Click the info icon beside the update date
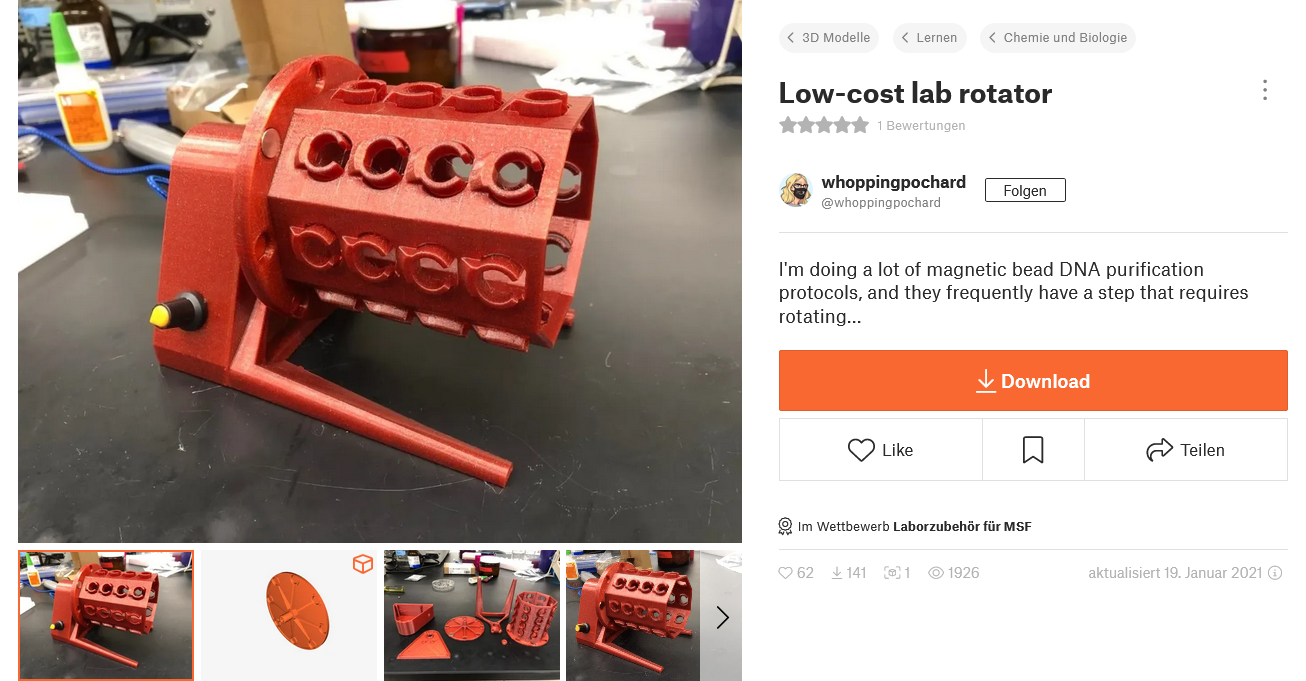The height and width of the screenshot is (681, 1306). (x=1275, y=573)
